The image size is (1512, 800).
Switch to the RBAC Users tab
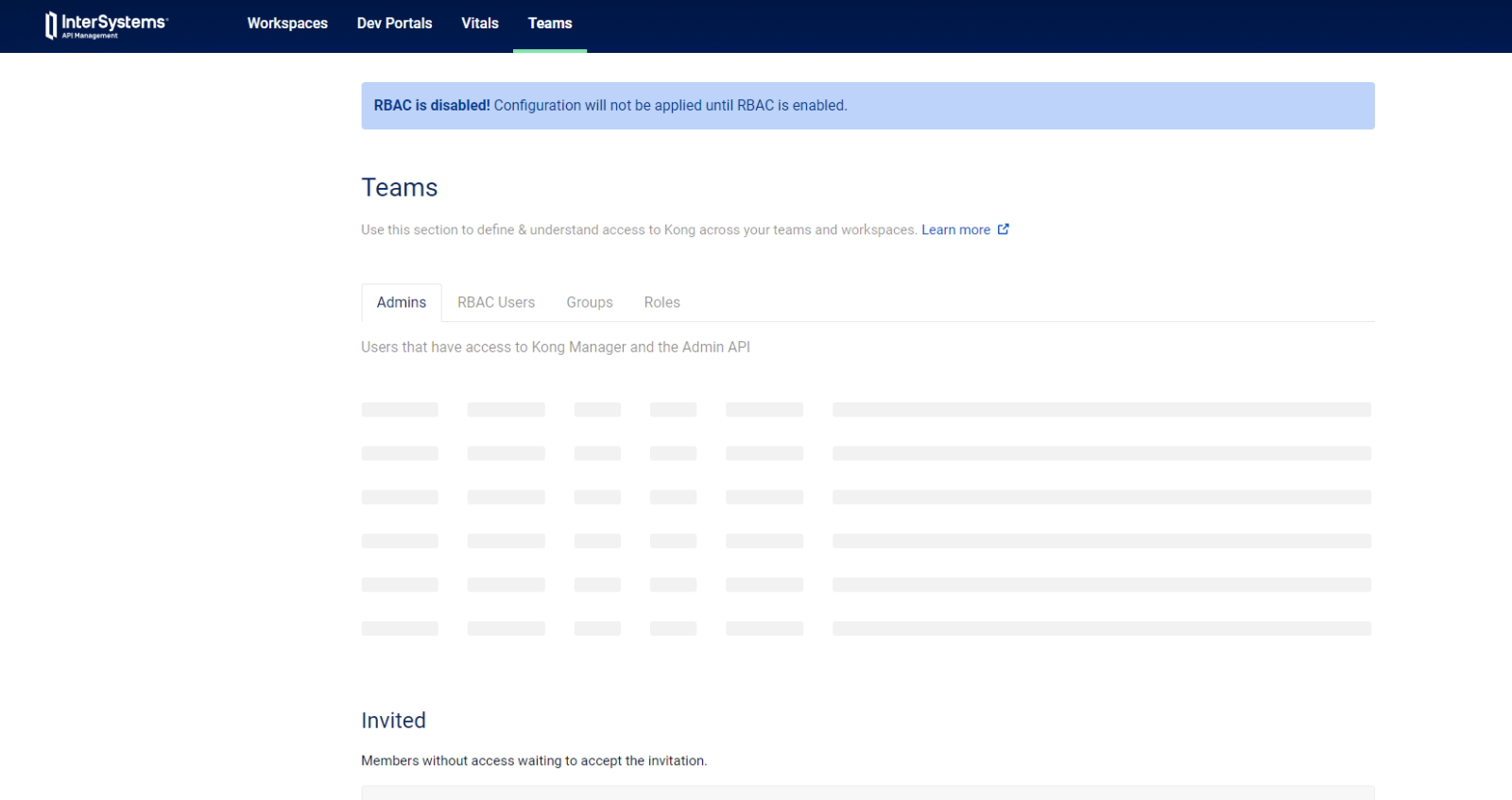[x=496, y=302]
